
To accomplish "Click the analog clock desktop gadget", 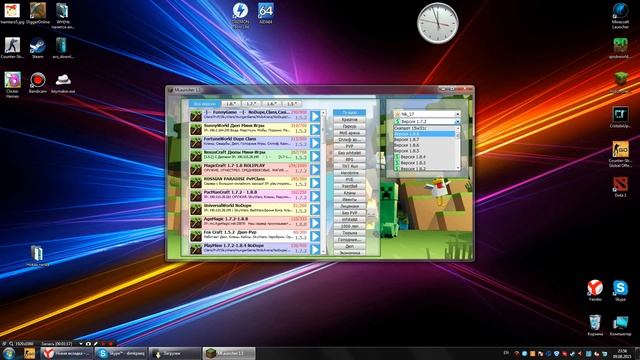I will (x=438, y=23).
